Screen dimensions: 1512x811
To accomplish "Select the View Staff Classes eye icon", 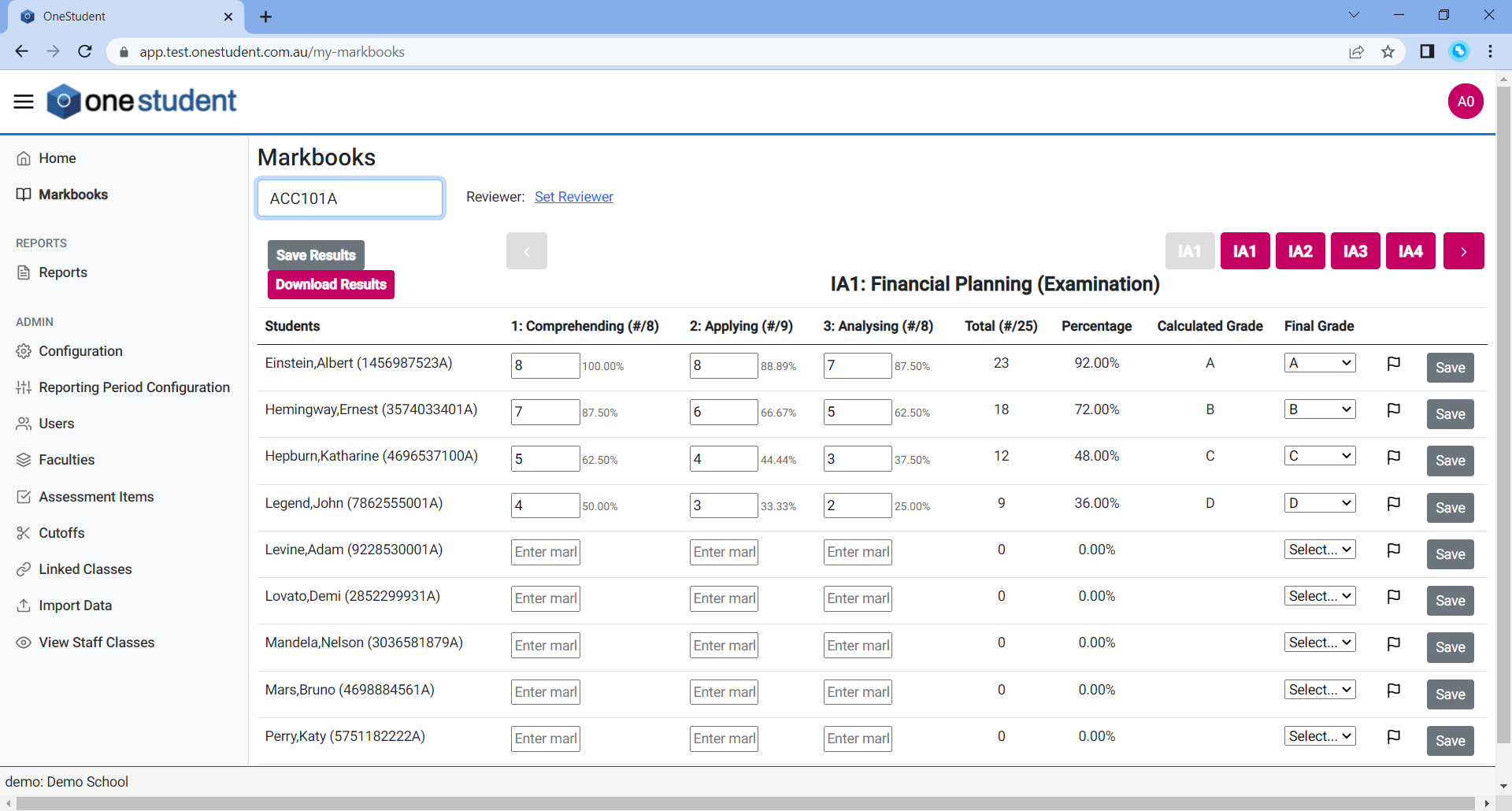I will pyautogui.click(x=24, y=643).
